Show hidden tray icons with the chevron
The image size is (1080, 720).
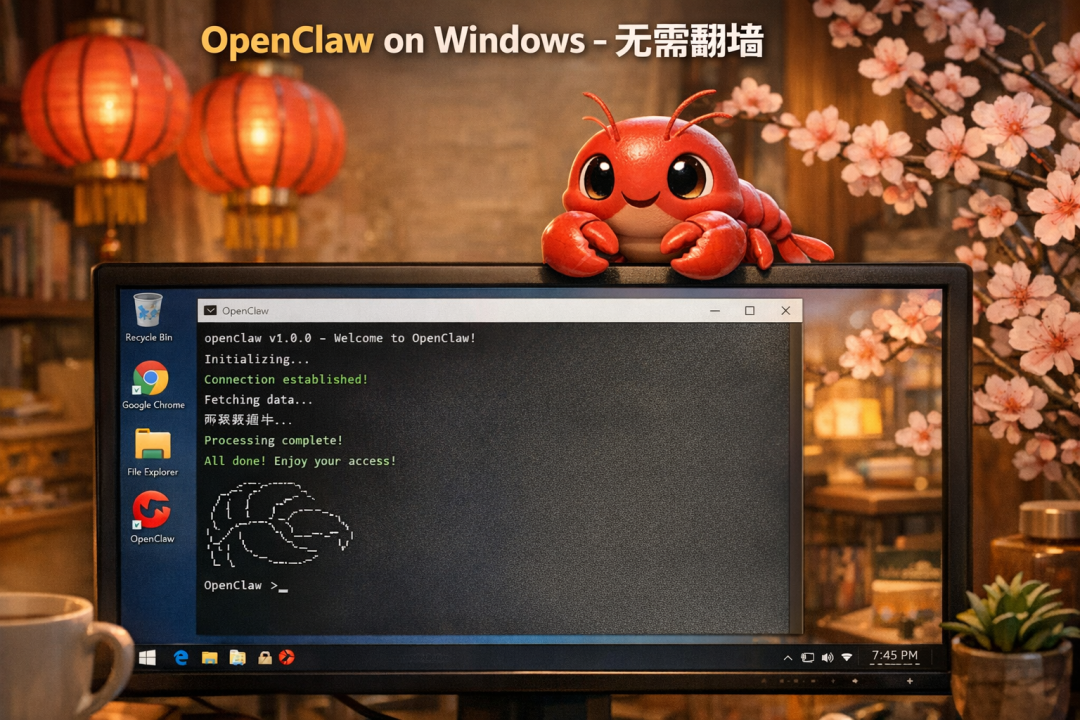pyautogui.click(x=787, y=658)
